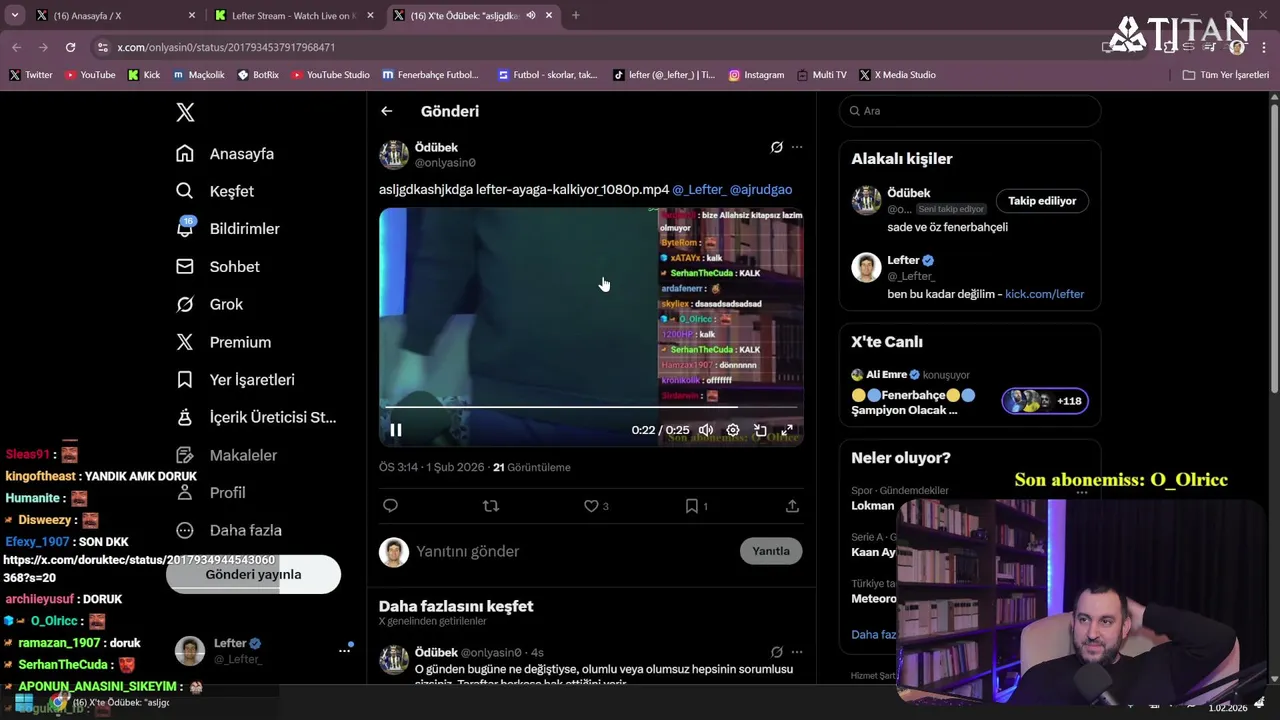1280x720 pixels.
Task: Click the Yanıtla button
Action: [771, 551]
